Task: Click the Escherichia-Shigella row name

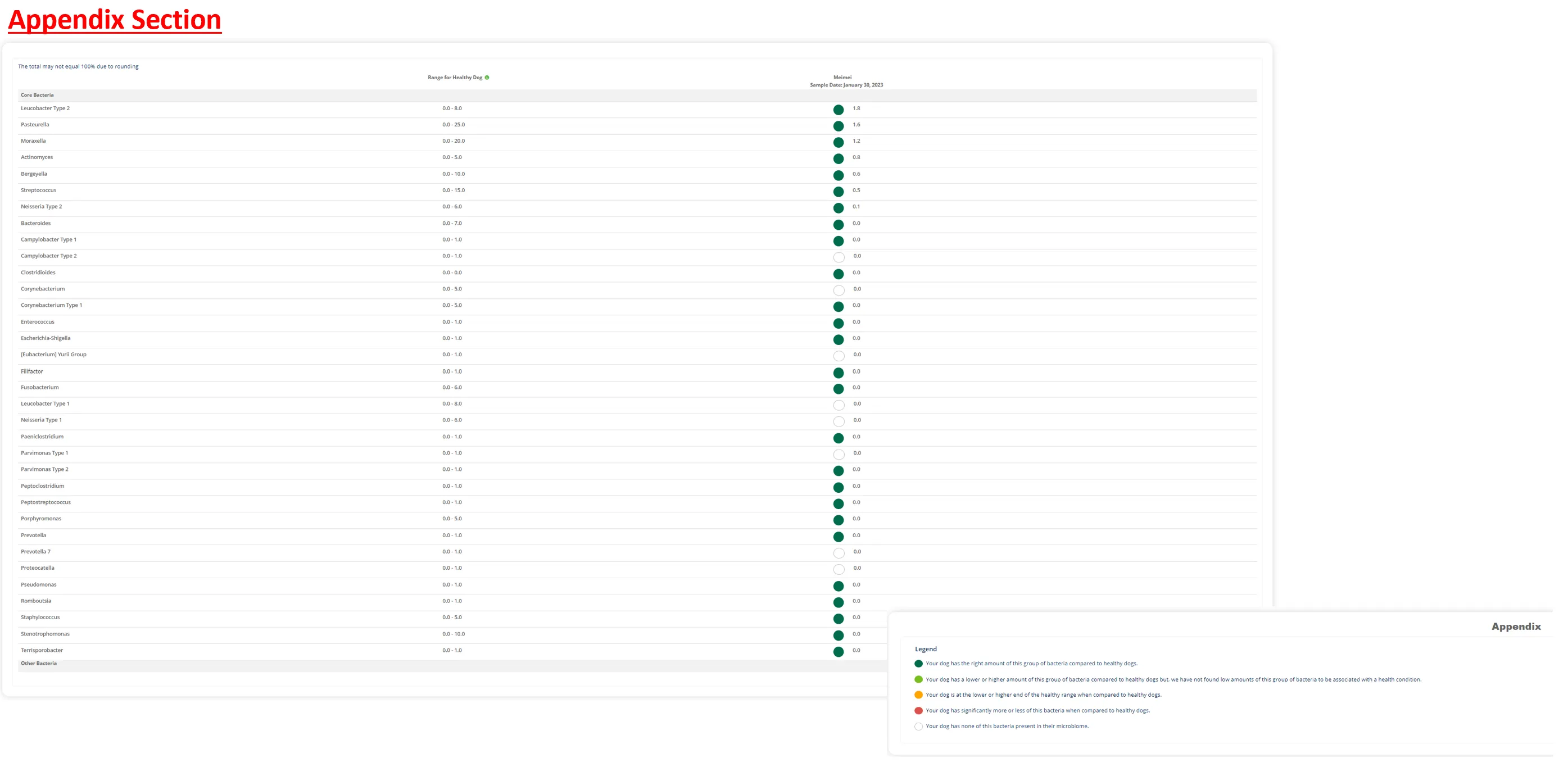Action: click(x=46, y=338)
